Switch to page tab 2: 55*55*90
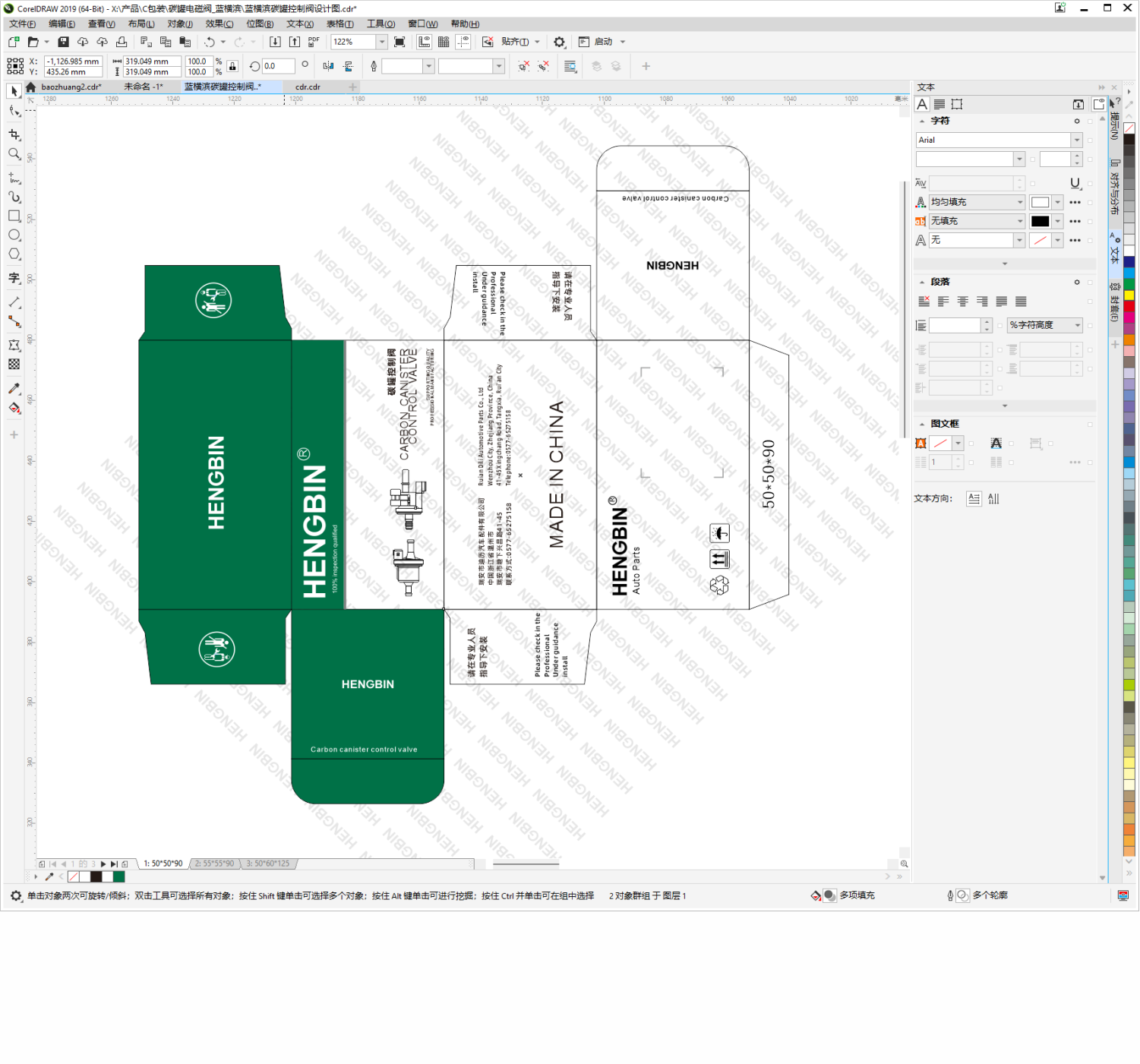The width and height of the screenshot is (1140, 1064). point(215,864)
